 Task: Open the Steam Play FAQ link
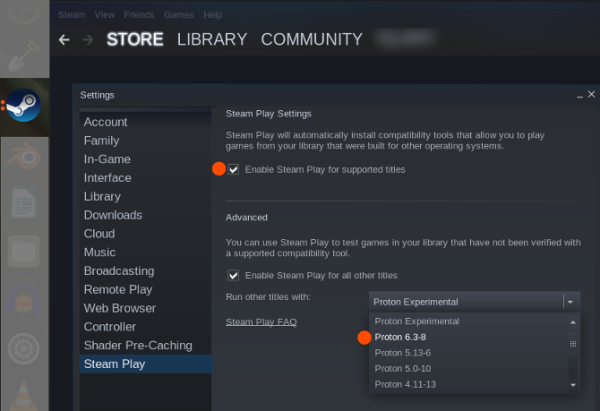261,322
